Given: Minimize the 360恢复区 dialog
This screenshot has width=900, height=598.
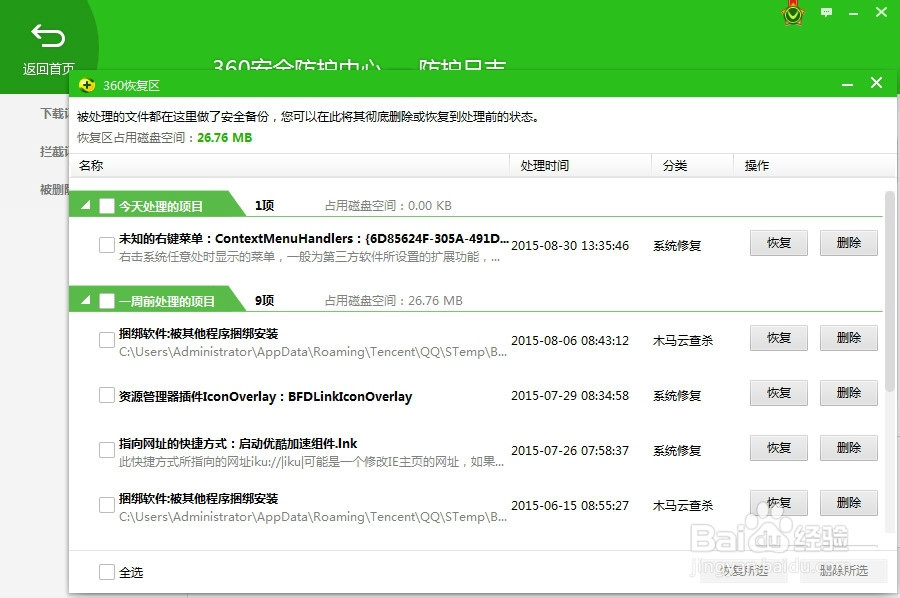Looking at the screenshot, I should [847, 84].
